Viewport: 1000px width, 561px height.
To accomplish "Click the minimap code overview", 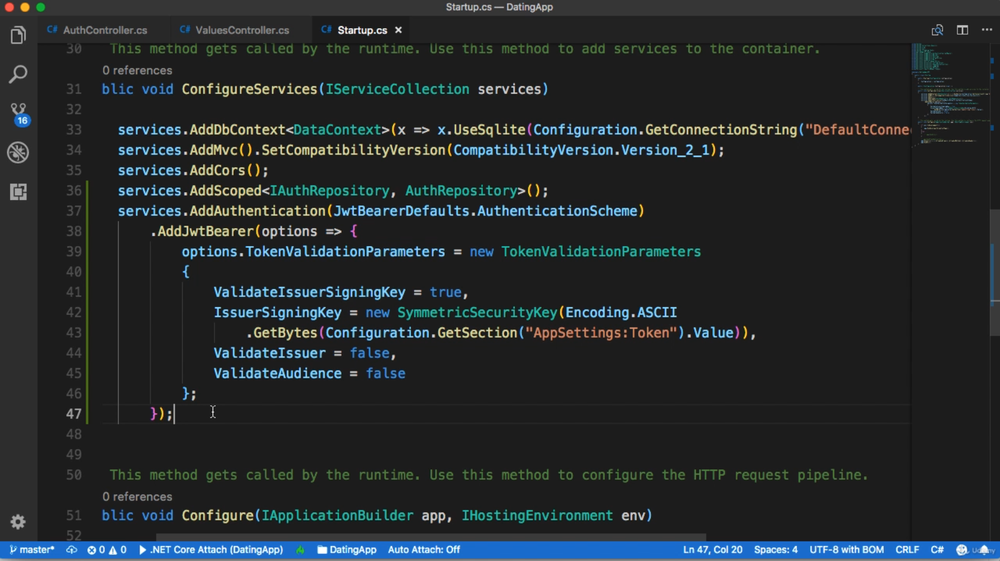I will click(949, 96).
